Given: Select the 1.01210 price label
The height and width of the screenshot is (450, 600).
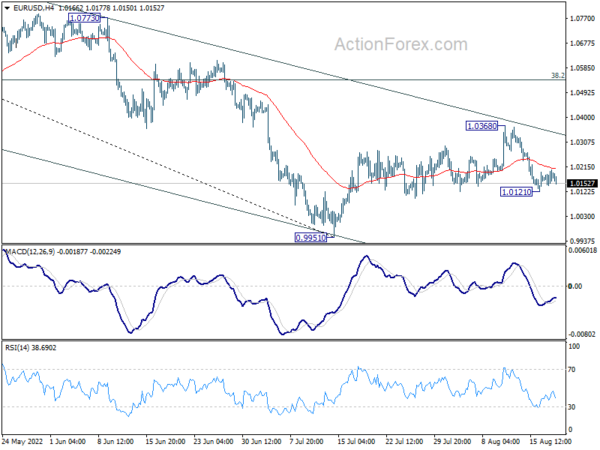Looking at the screenshot, I should tap(516, 192).
